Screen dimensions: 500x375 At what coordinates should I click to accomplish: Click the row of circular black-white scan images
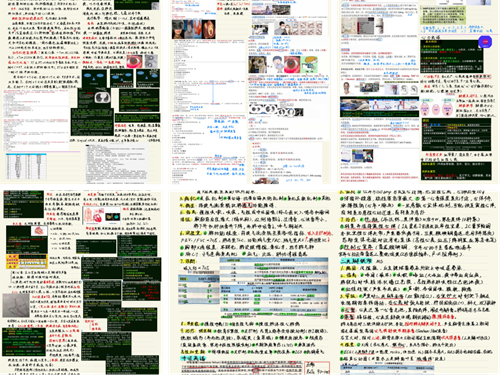pos(276,111)
